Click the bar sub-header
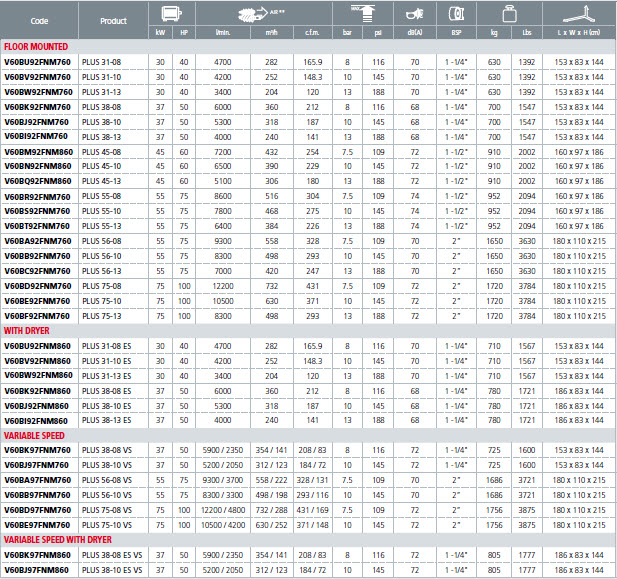Viewport: 617px width, 579px height. (347, 33)
